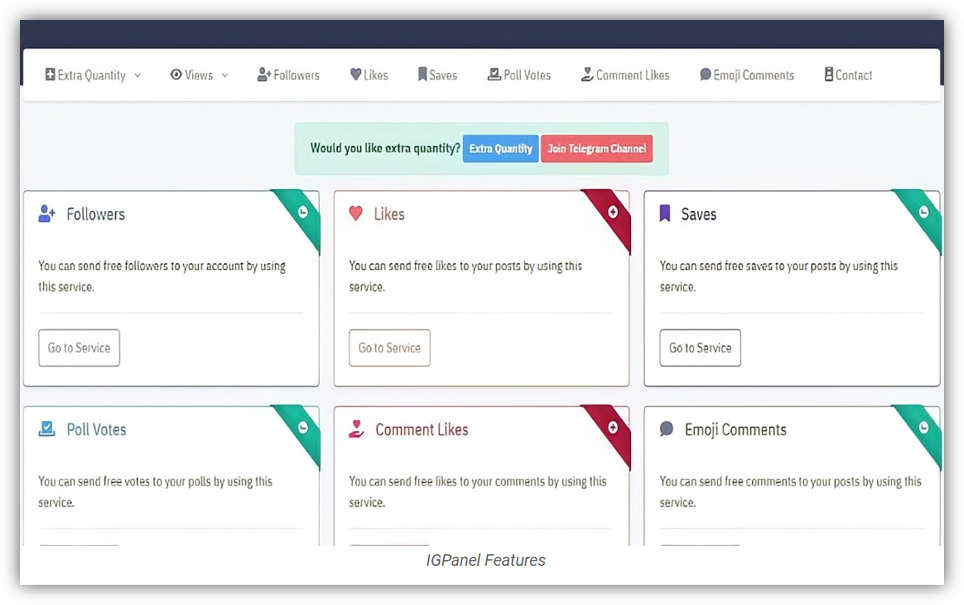The image size is (964, 605).
Task: Select Saves in the top navigation
Action: coord(437,75)
